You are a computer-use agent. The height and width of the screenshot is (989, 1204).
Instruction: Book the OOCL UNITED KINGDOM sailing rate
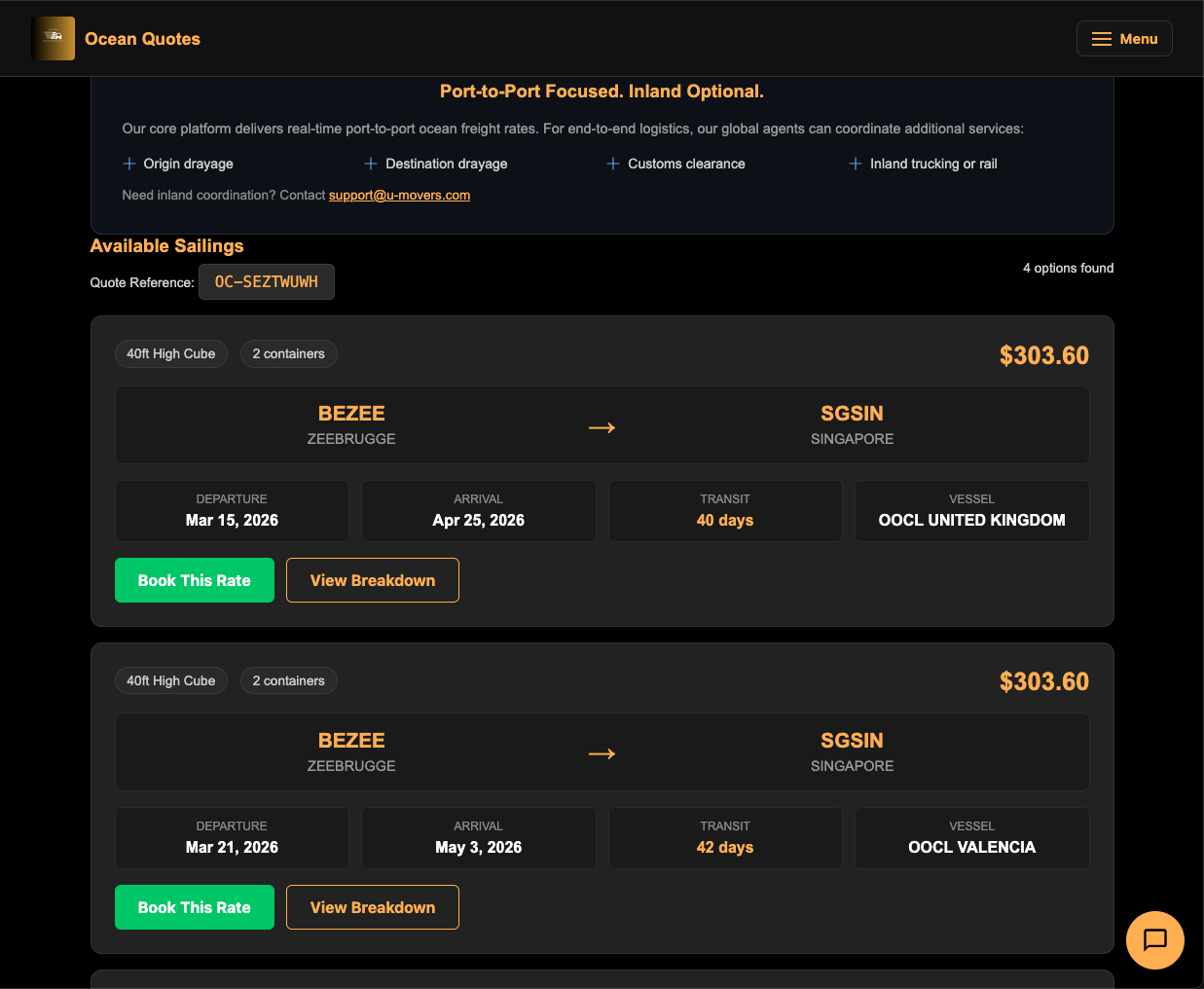point(195,580)
